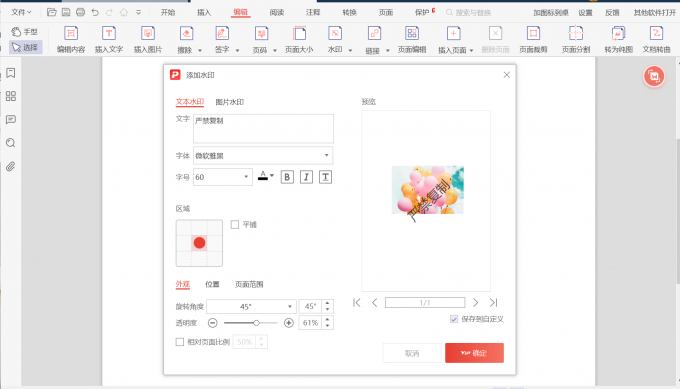Click the 编辑内容 edit content tool
The height and width of the screenshot is (389, 680).
(x=71, y=39)
